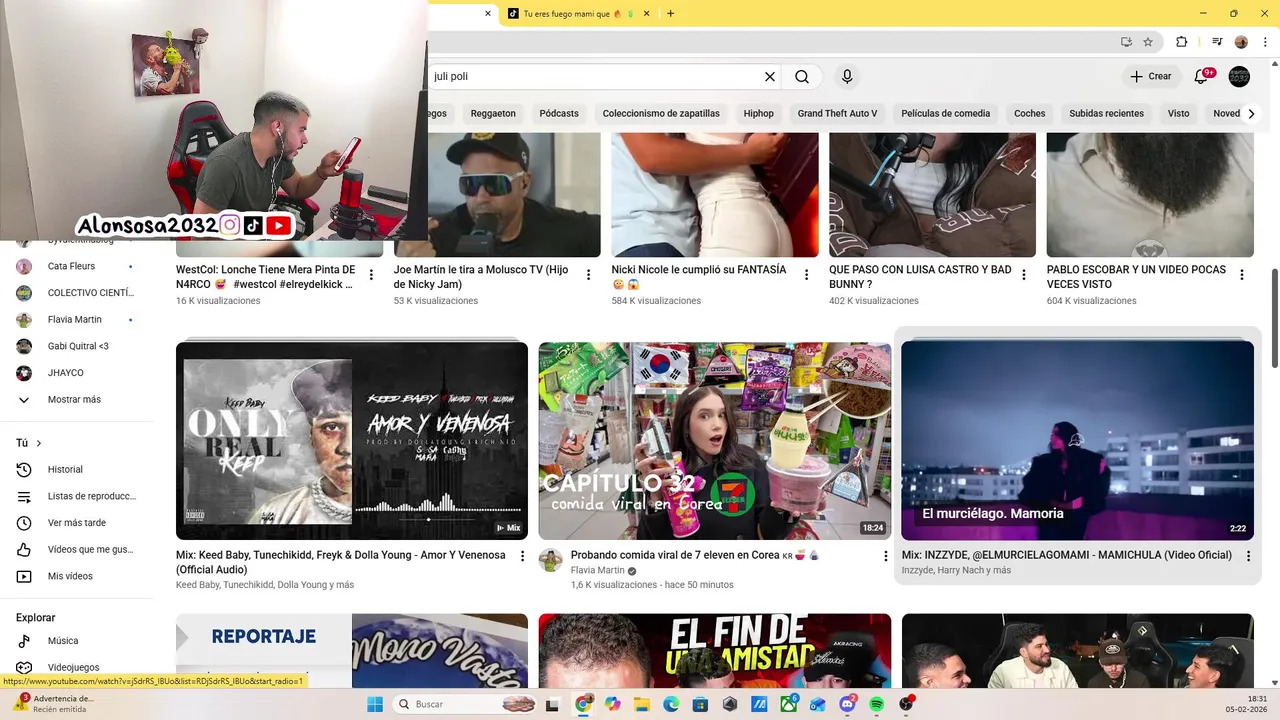The height and width of the screenshot is (720, 1280).
Task: Open File Explorer from taskbar
Action: click(x=642, y=704)
